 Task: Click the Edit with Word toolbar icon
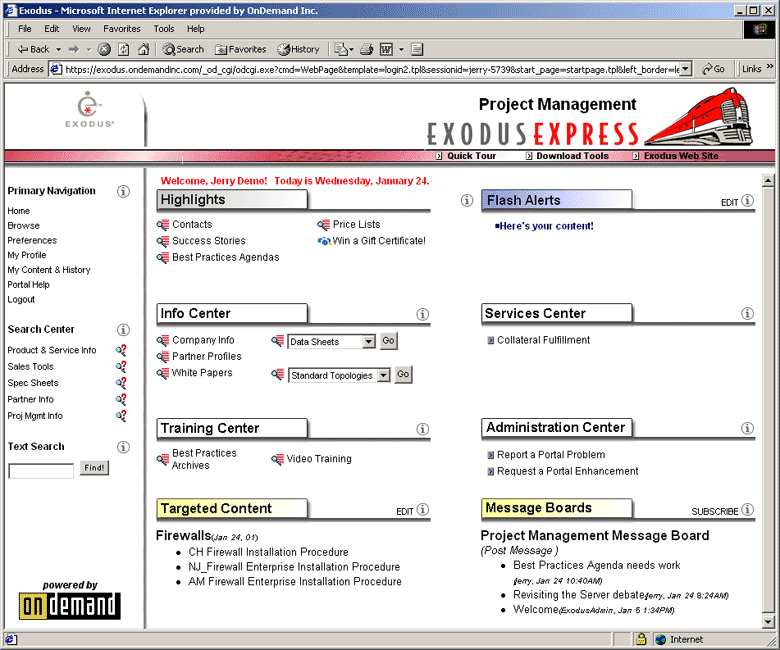pos(387,49)
